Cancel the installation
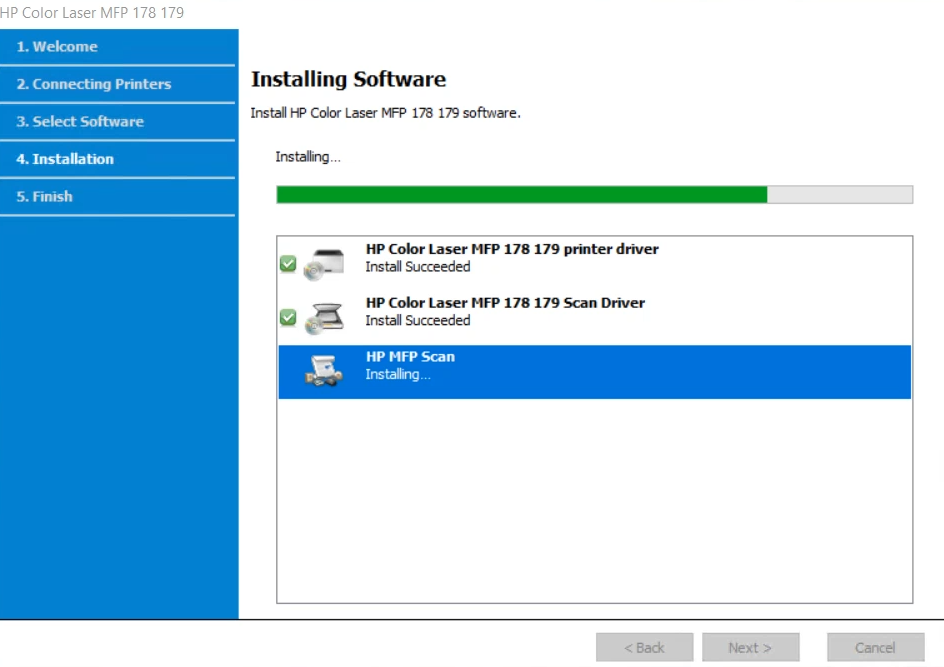Viewport: 944px width, 667px height. [875, 648]
